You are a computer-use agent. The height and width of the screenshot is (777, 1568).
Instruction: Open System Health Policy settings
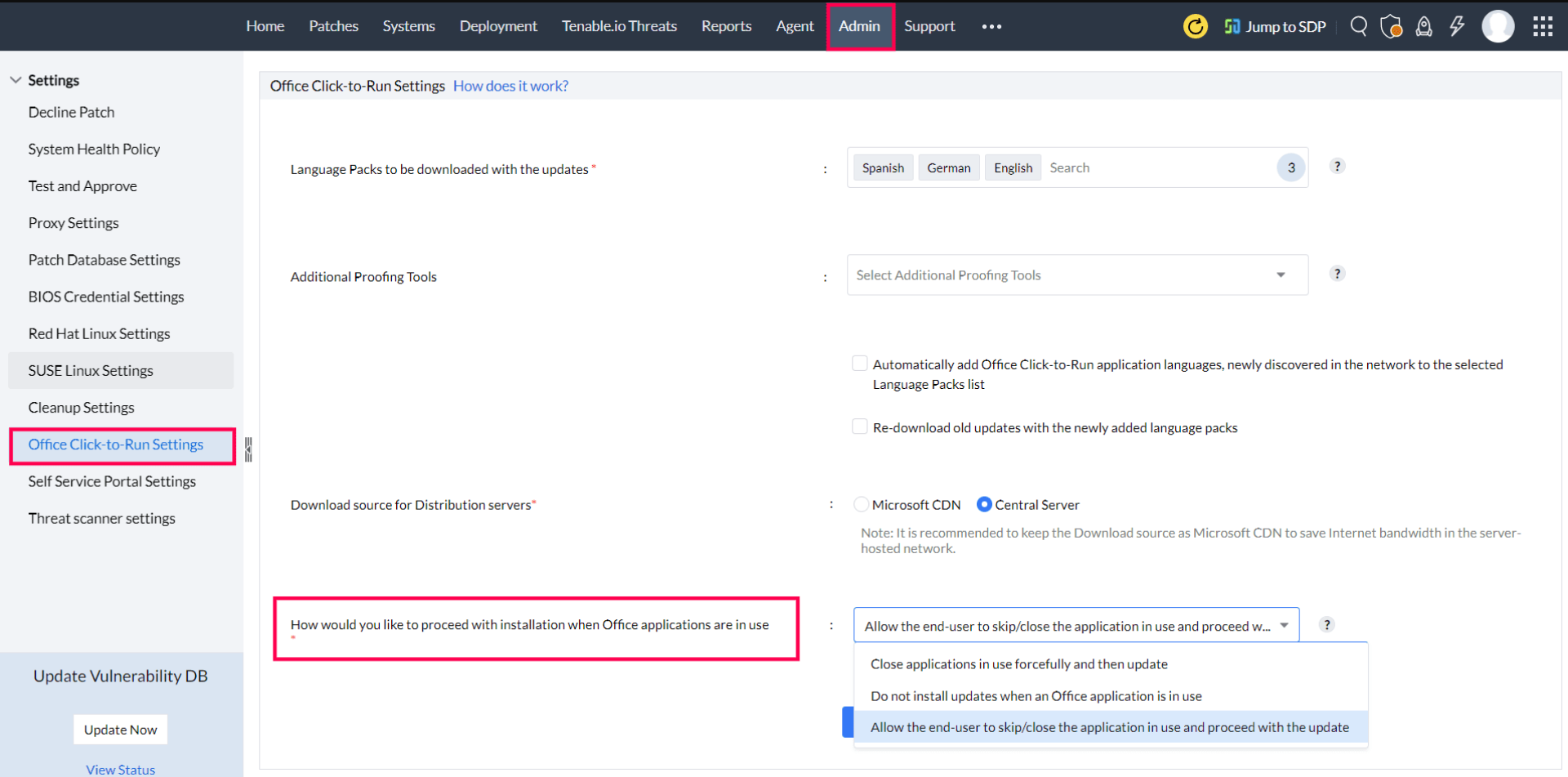pyautogui.click(x=94, y=149)
